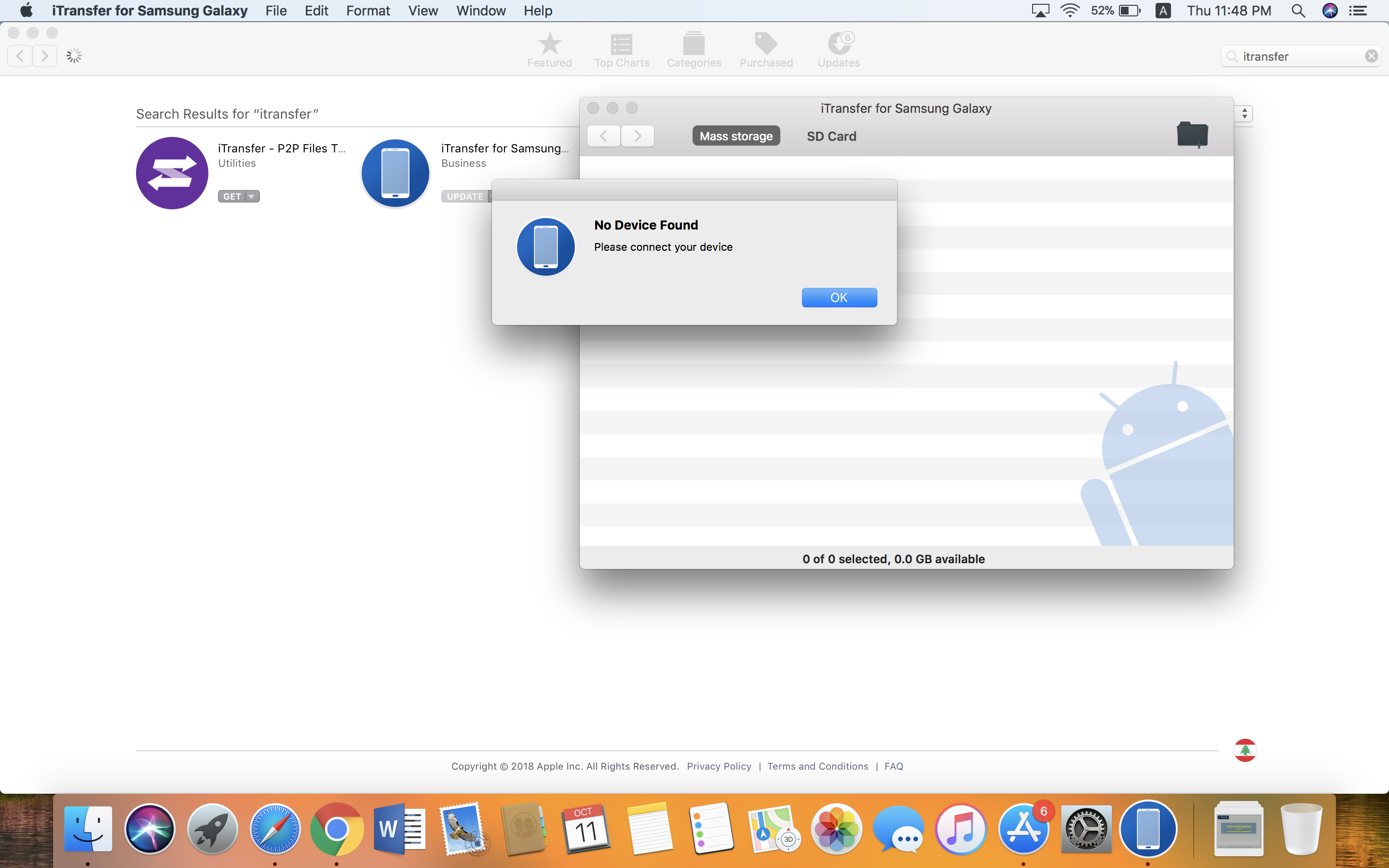Click the App Store forward arrow
This screenshot has width=1389, height=868.
click(x=45, y=55)
